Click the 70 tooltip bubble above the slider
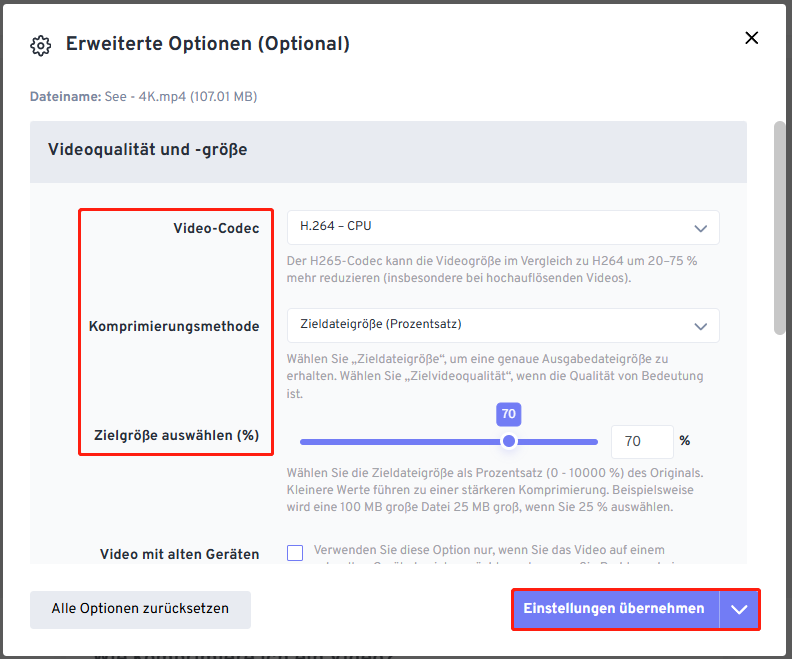 [509, 414]
